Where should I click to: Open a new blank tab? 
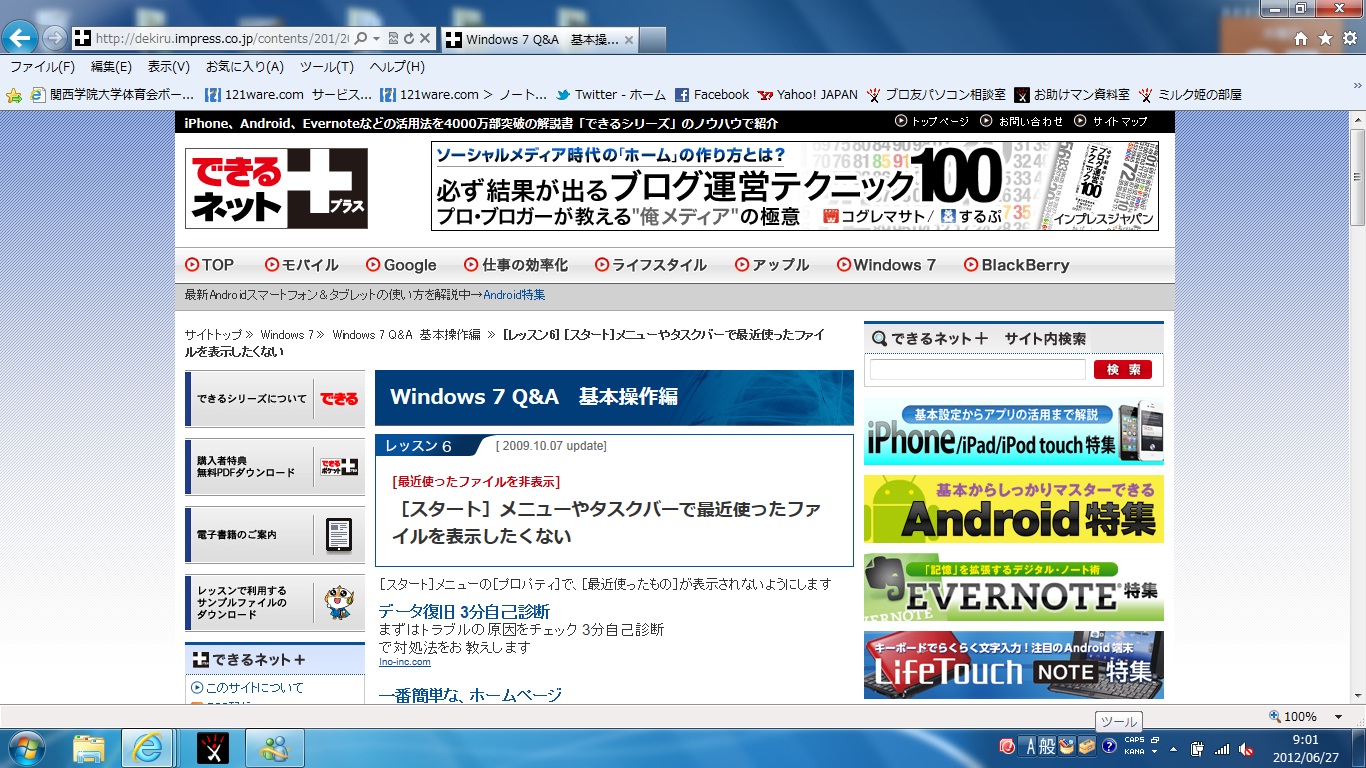tap(652, 40)
